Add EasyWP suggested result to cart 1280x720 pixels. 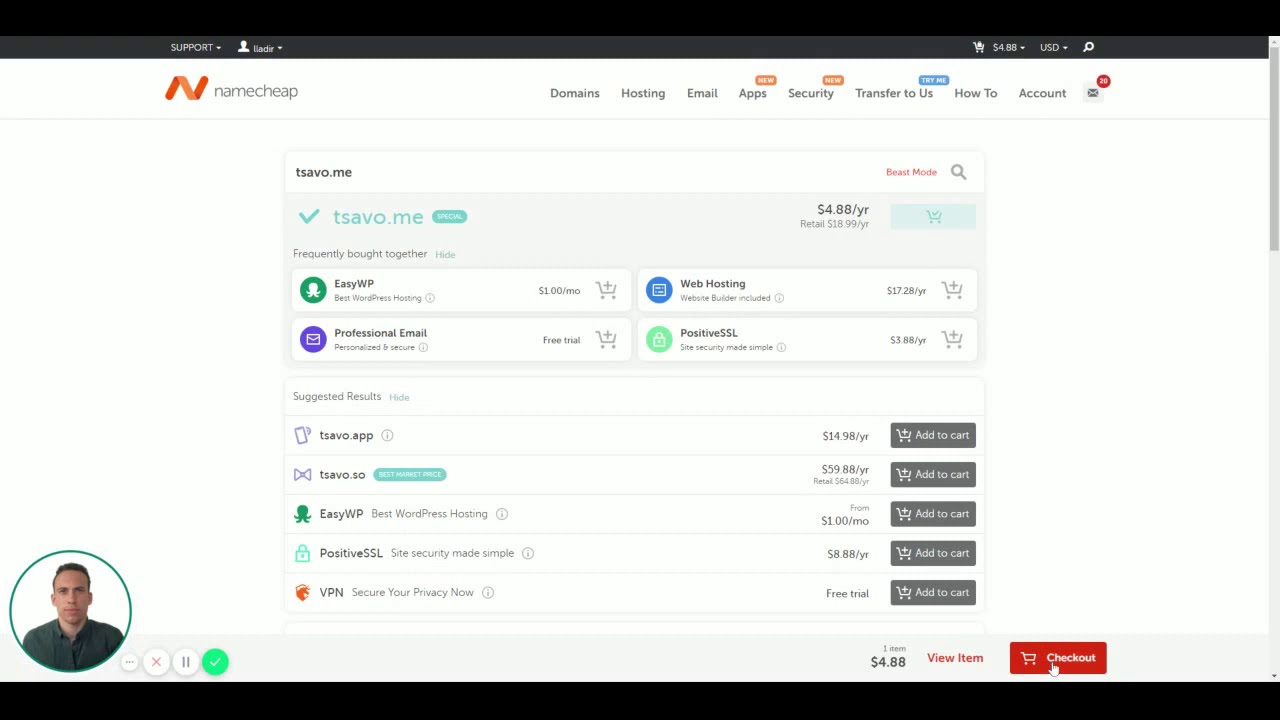point(933,514)
